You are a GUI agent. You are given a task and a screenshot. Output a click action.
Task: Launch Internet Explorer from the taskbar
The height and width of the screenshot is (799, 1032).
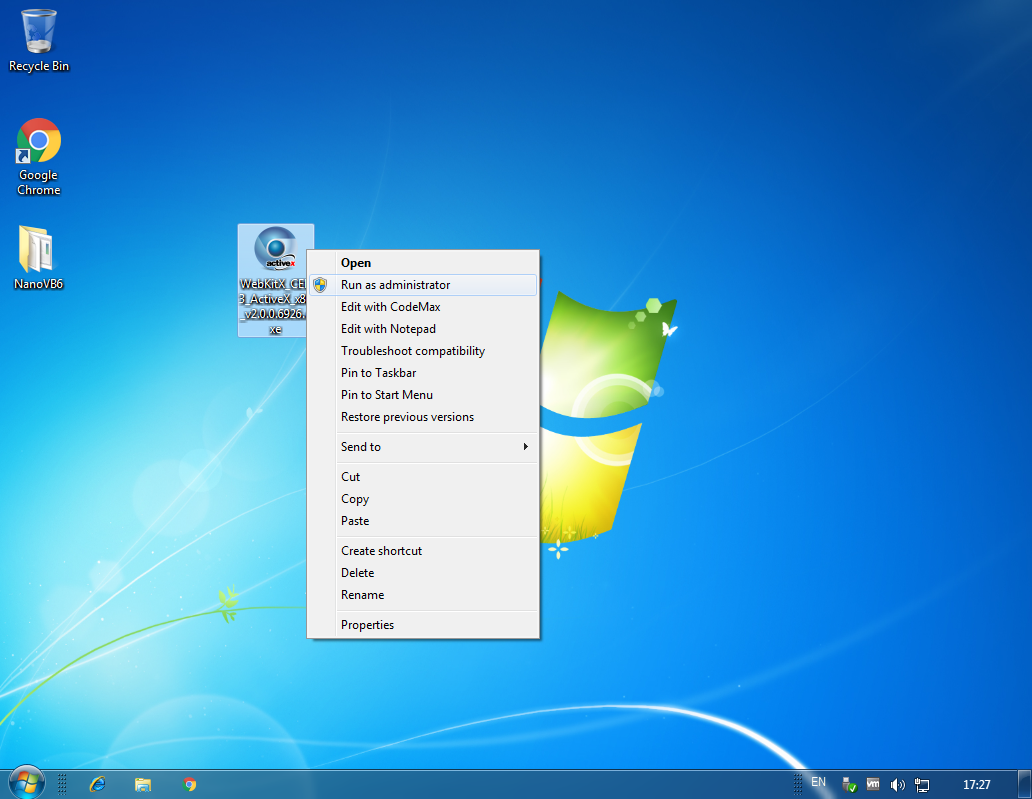tap(97, 784)
